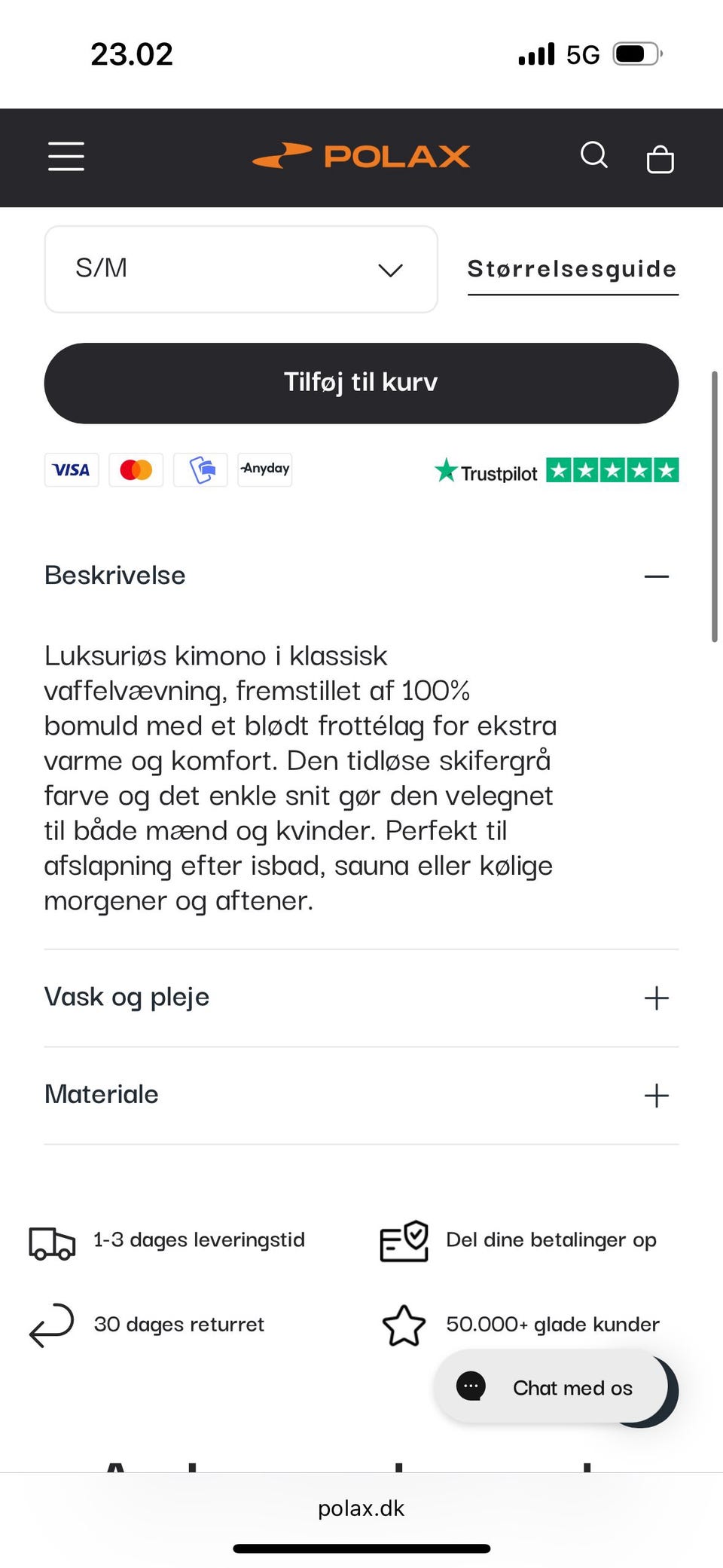Tap the polax.dk address bar

point(361,1508)
